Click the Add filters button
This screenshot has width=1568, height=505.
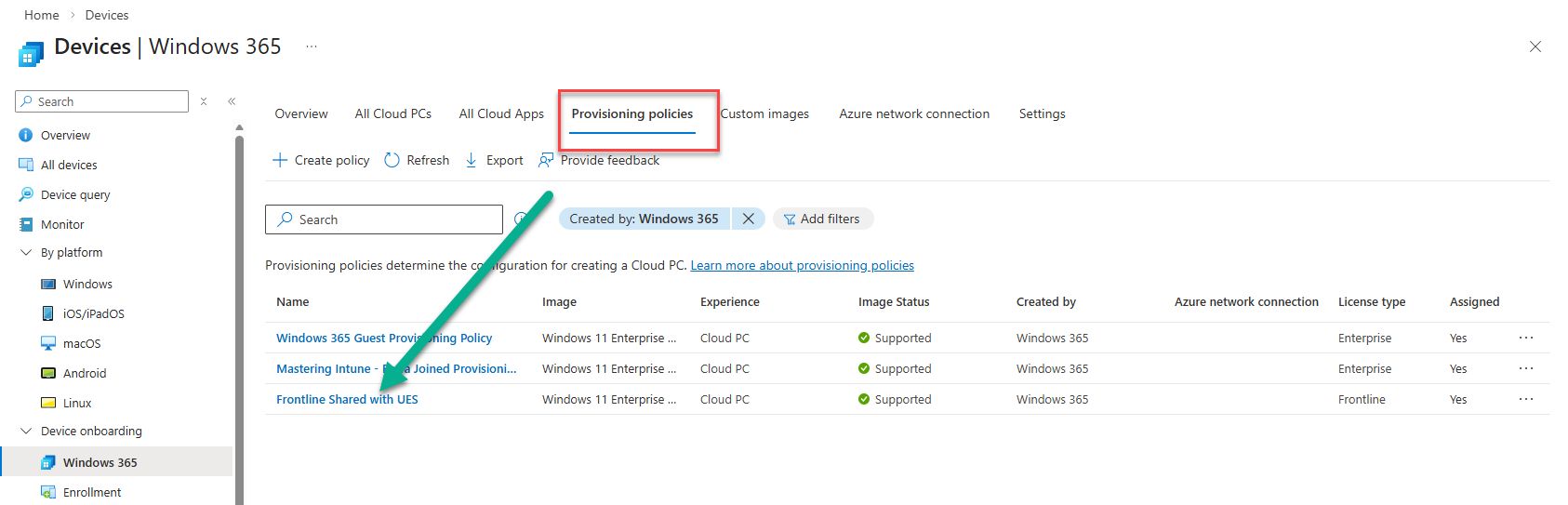[822, 219]
